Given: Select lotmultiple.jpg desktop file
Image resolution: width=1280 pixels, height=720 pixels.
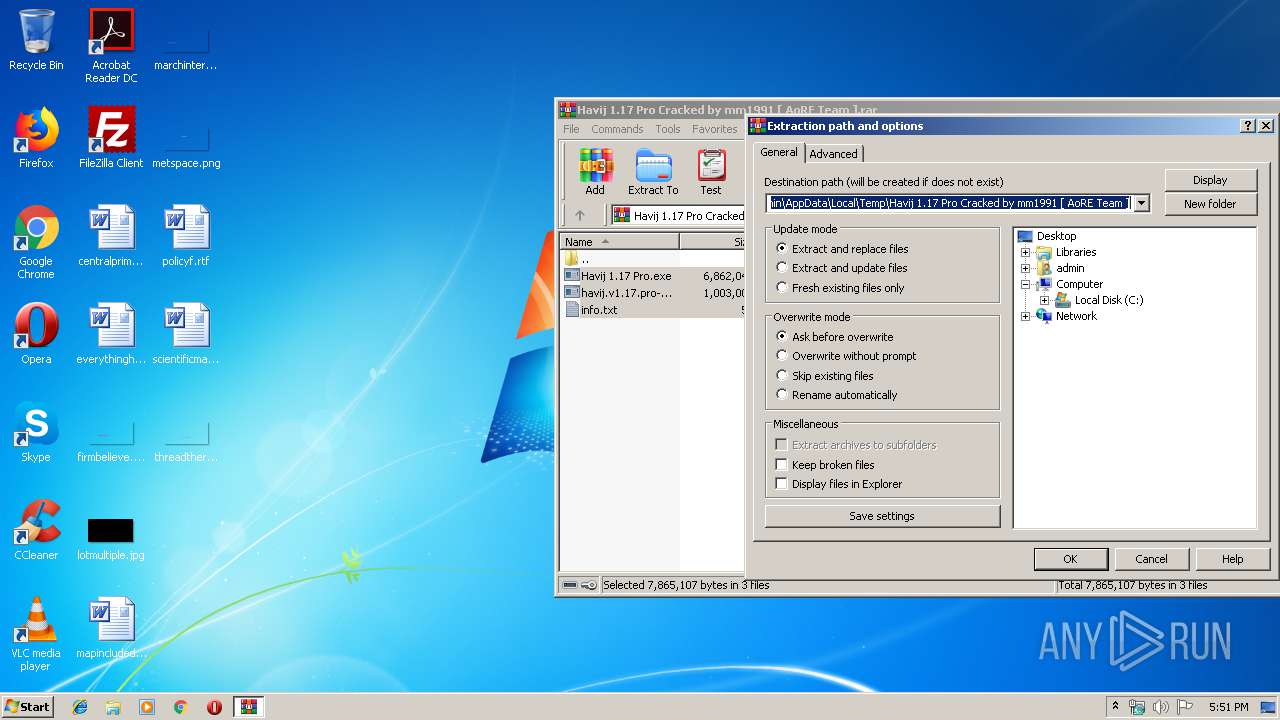Looking at the screenshot, I should coord(111,538).
